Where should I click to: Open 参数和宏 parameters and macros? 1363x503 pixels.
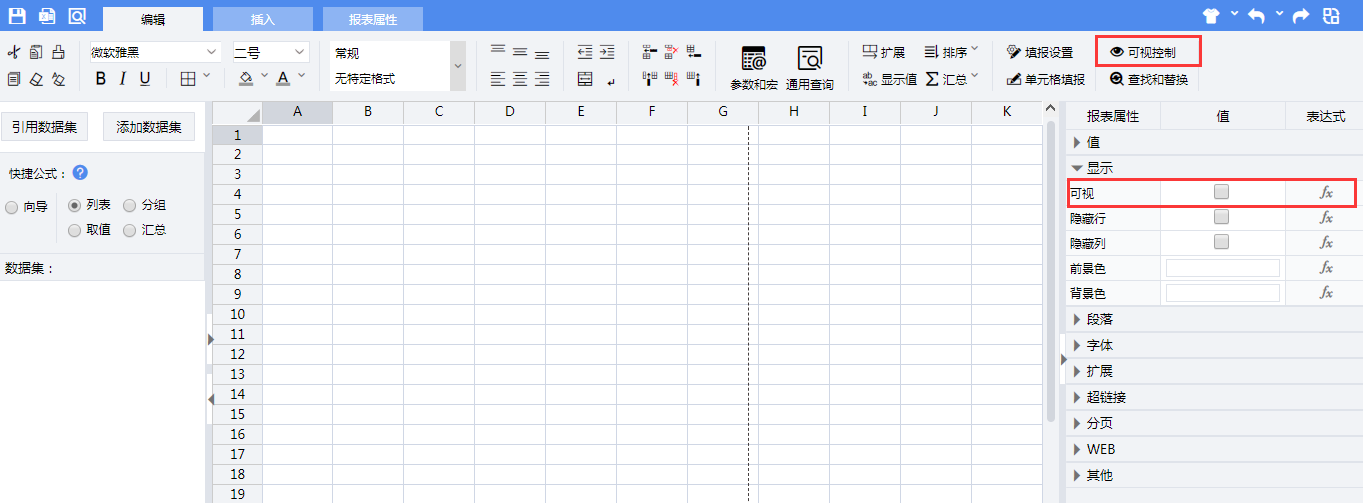753,68
